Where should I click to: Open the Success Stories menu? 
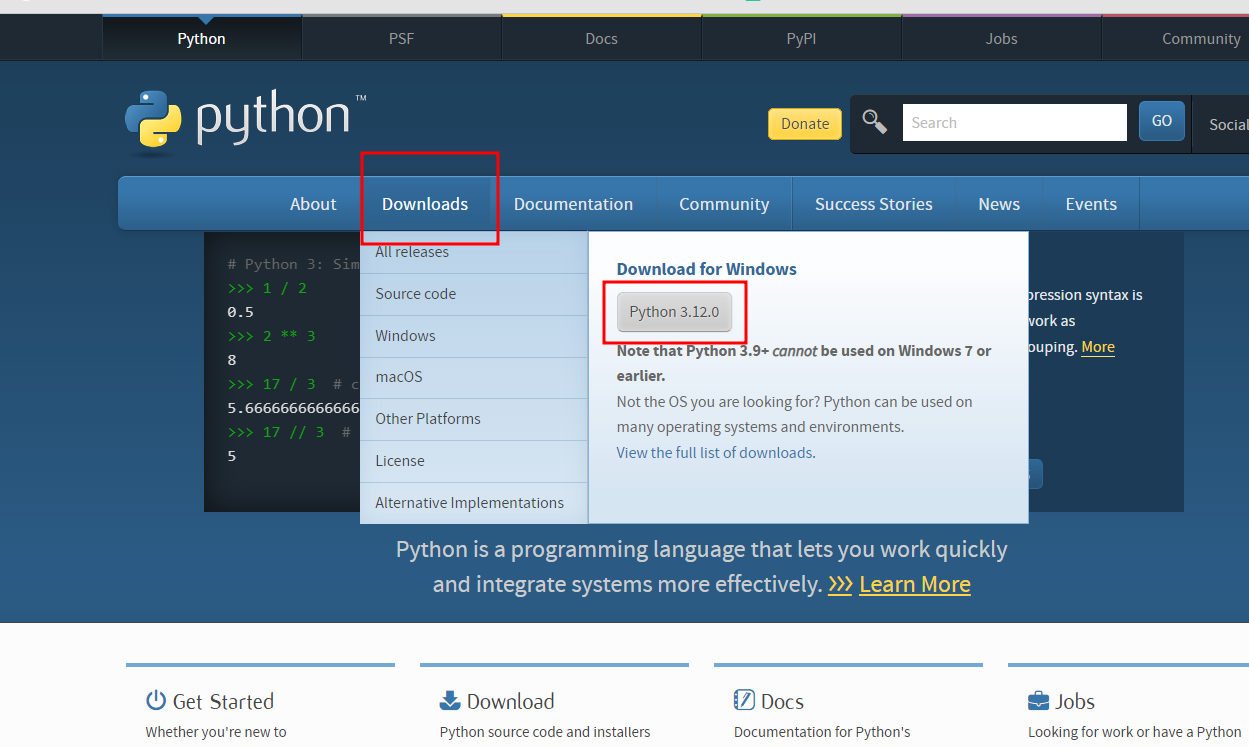coord(874,204)
